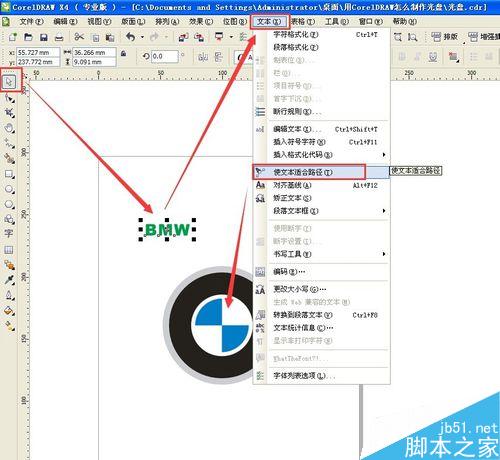Select the Polygon tool
The height and width of the screenshot is (460, 500).
[x=9, y=204]
